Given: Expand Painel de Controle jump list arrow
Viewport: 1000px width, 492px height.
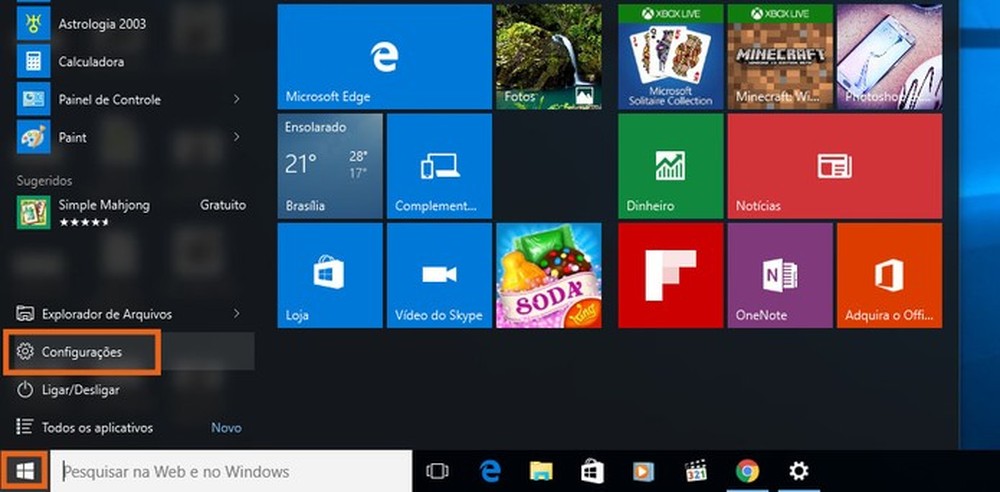Looking at the screenshot, I should click(x=237, y=99).
